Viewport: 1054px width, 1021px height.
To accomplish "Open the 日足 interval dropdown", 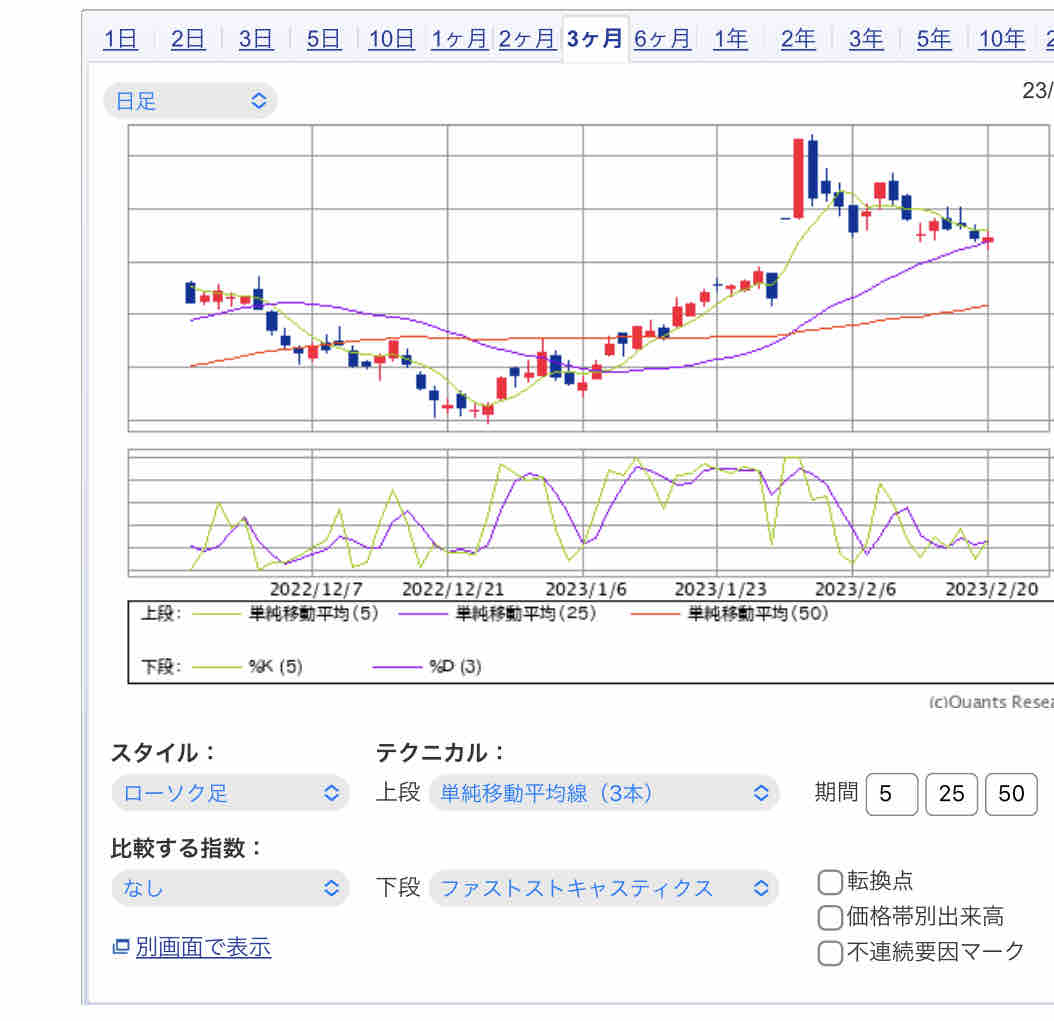I will coord(190,101).
